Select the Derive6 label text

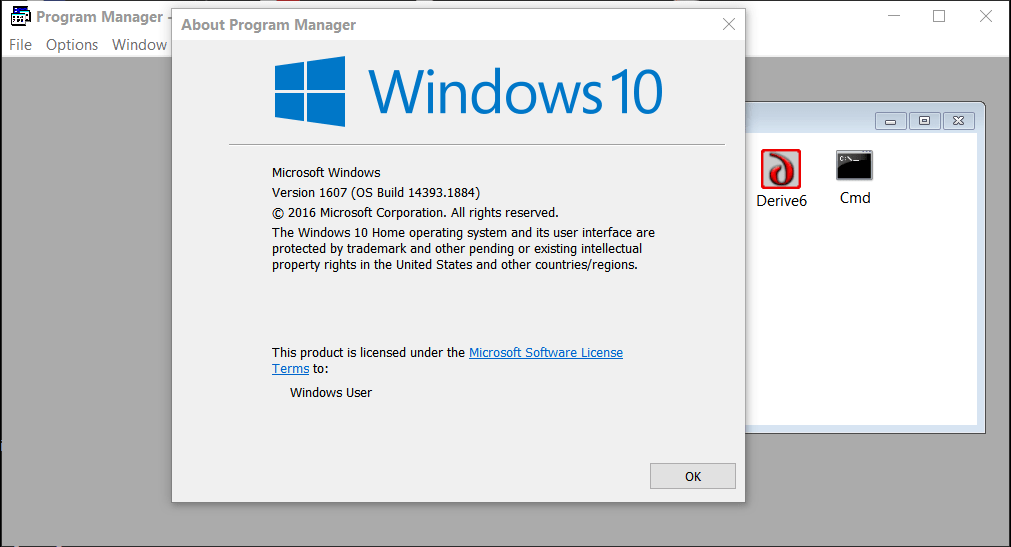(781, 201)
